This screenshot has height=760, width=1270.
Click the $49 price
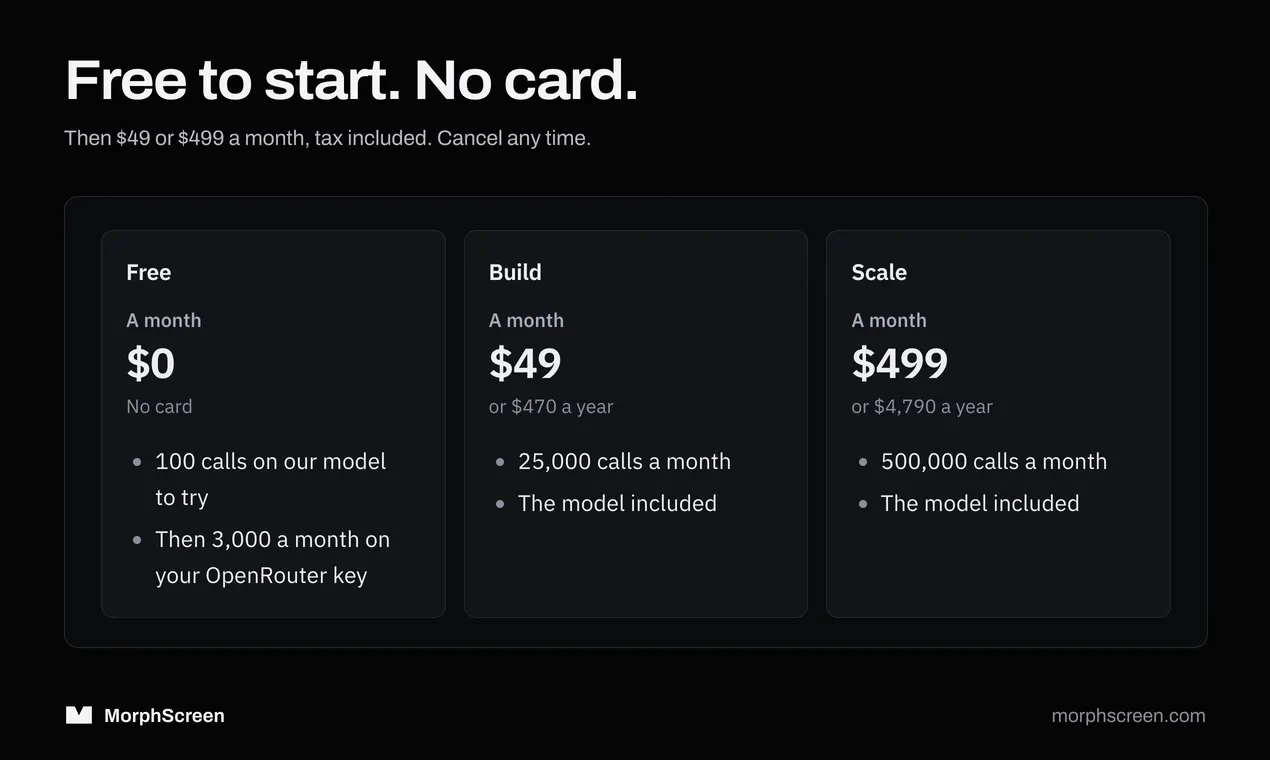(x=525, y=363)
